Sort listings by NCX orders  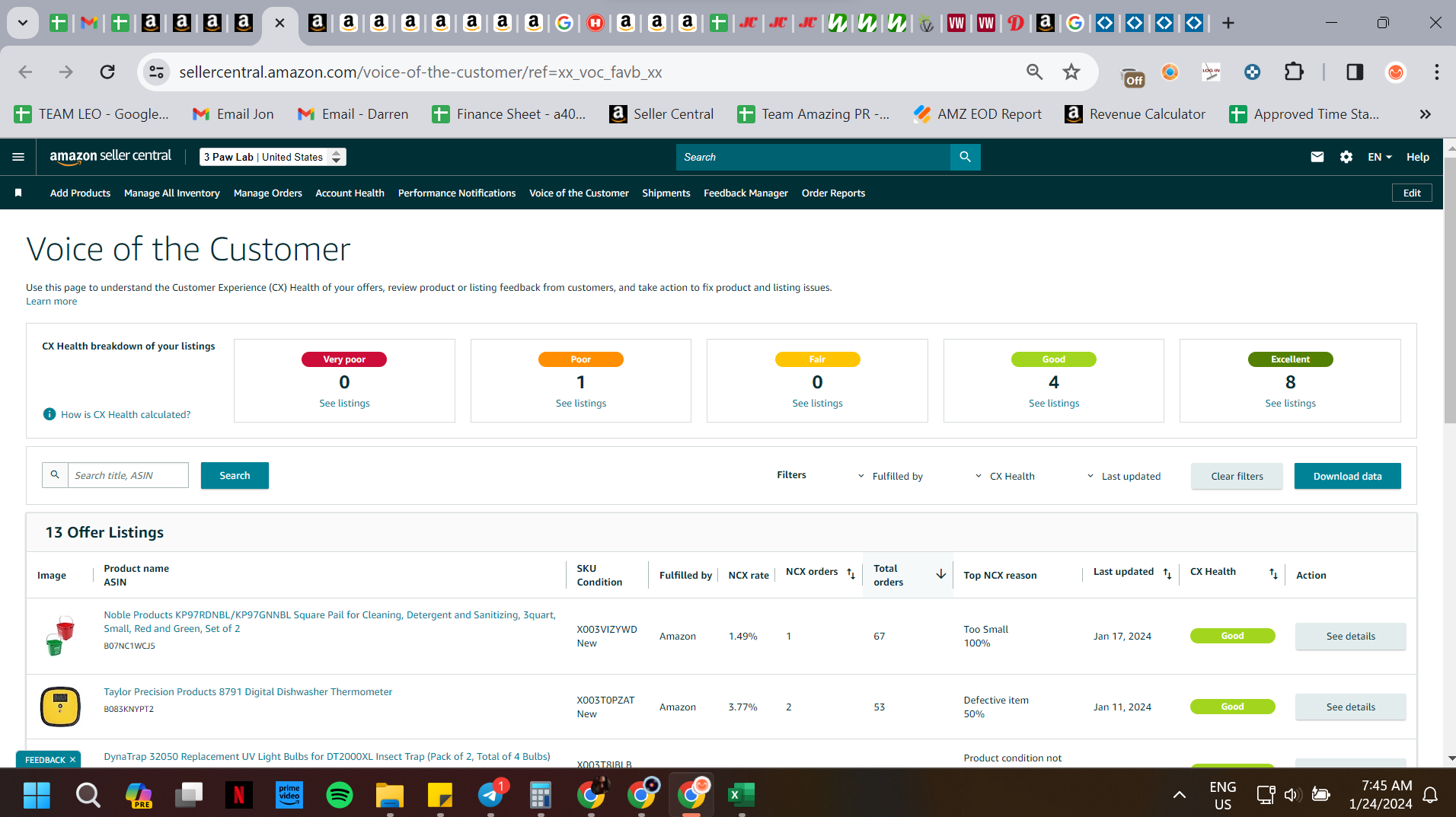pyautogui.click(x=851, y=573)
